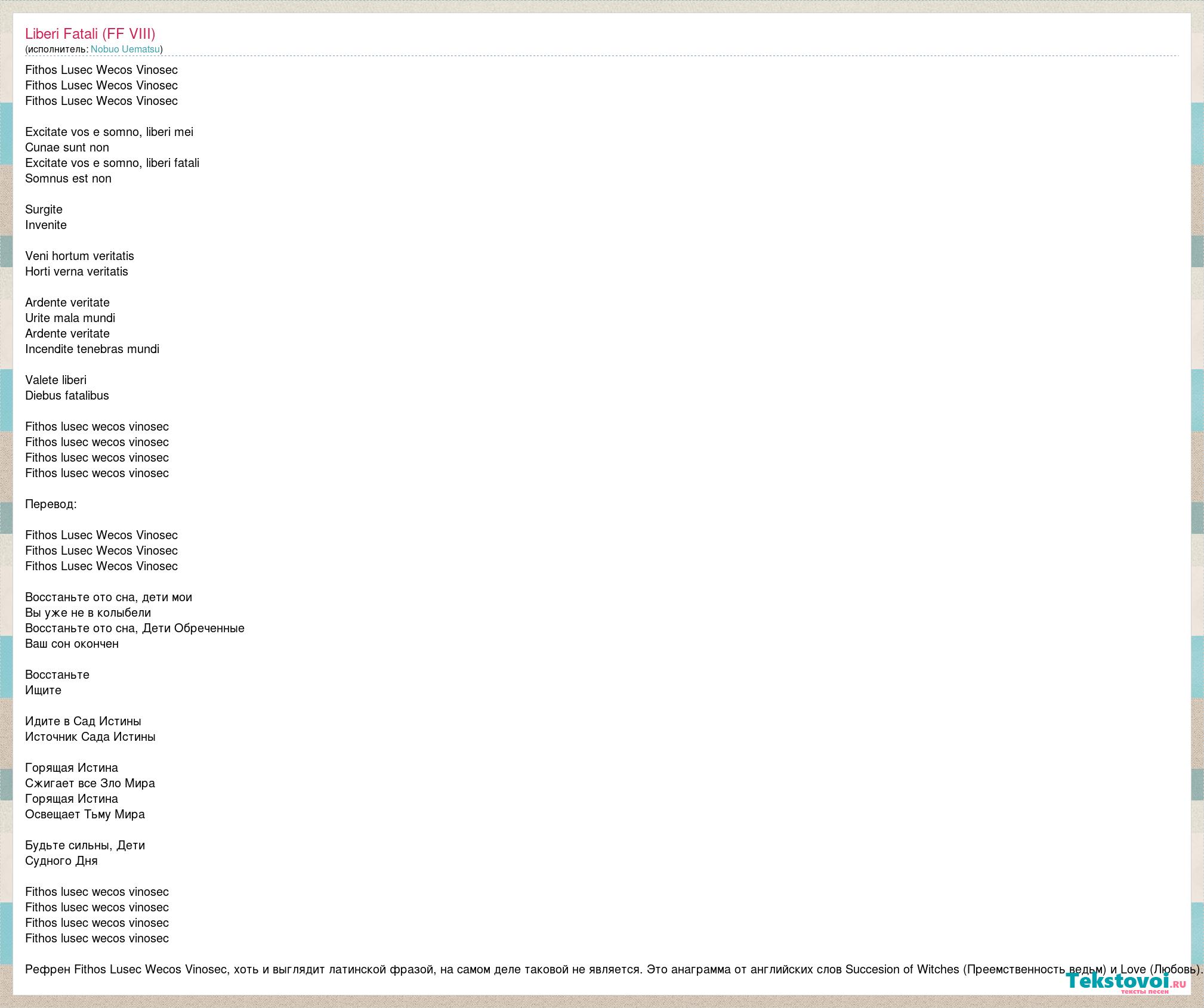Click the line "Сжигает все Зло Мира"

[x=90, y=783]
